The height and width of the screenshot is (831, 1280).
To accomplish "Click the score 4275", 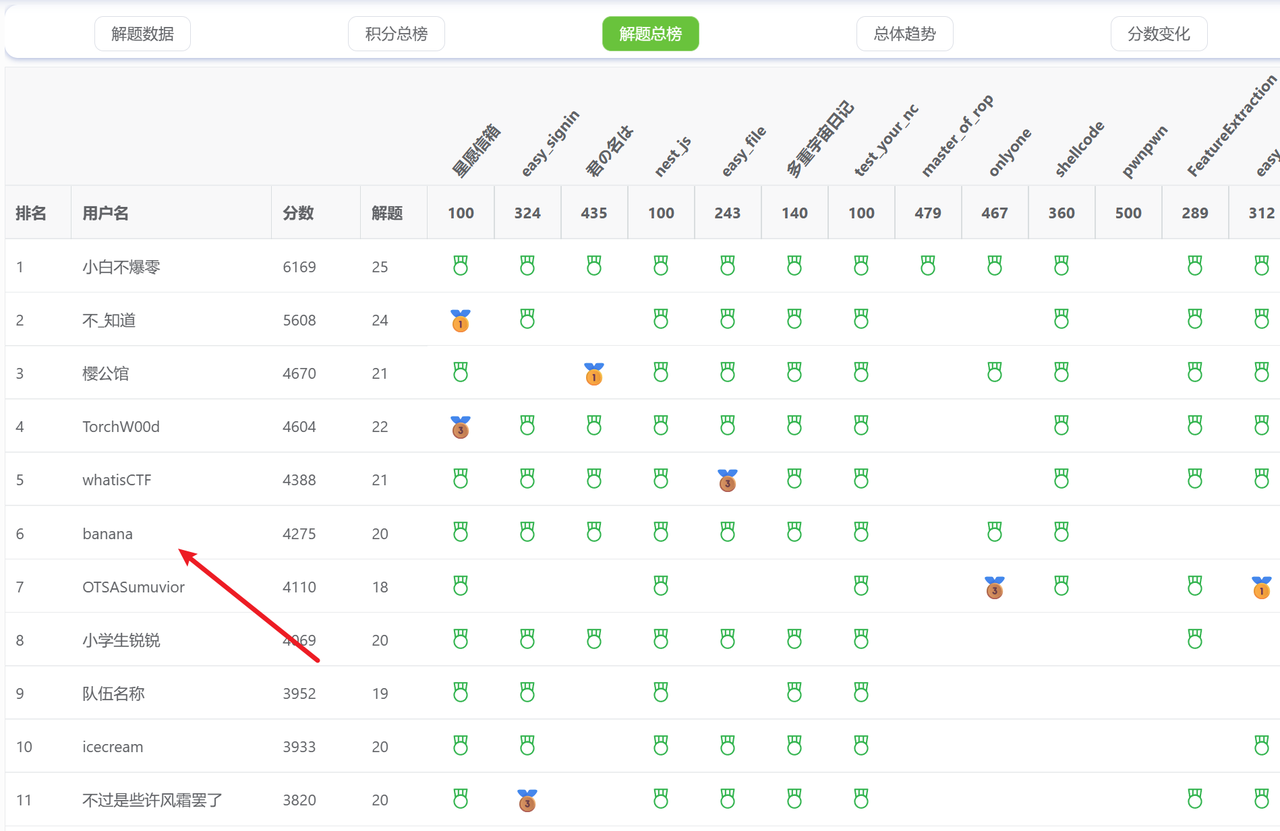I will coord(299,534).
